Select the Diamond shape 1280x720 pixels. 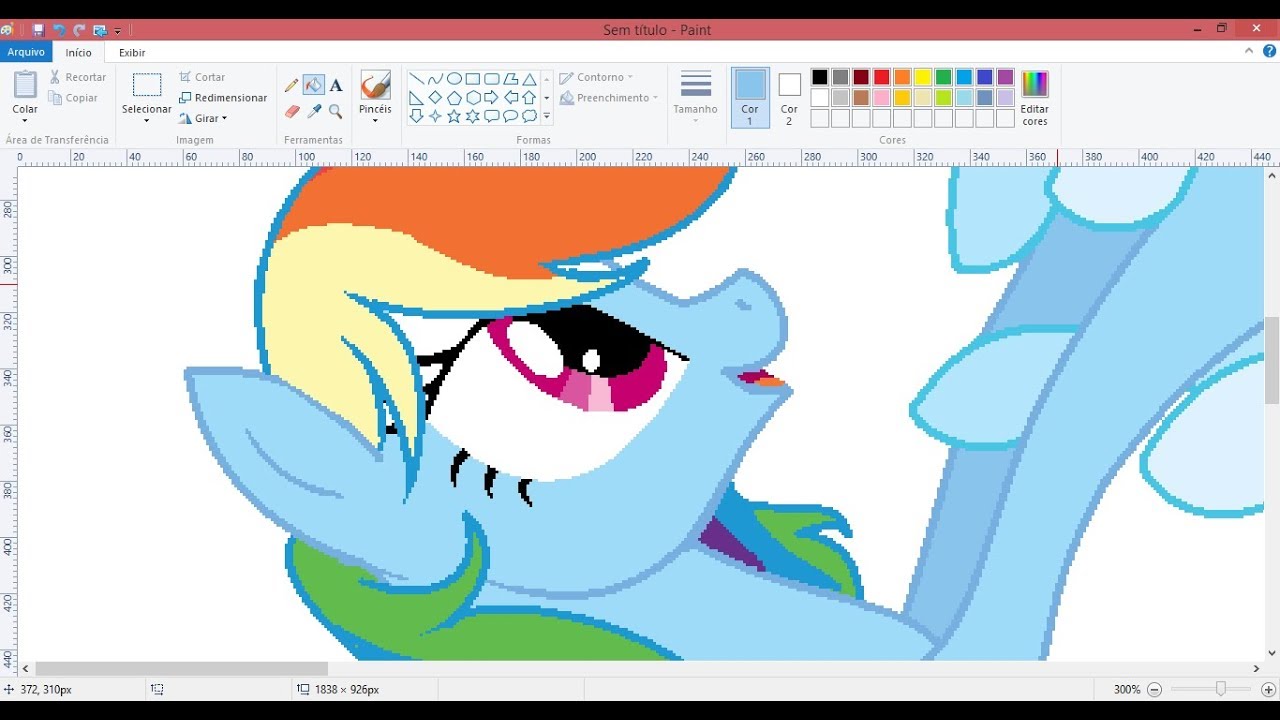tap(435, 98)
